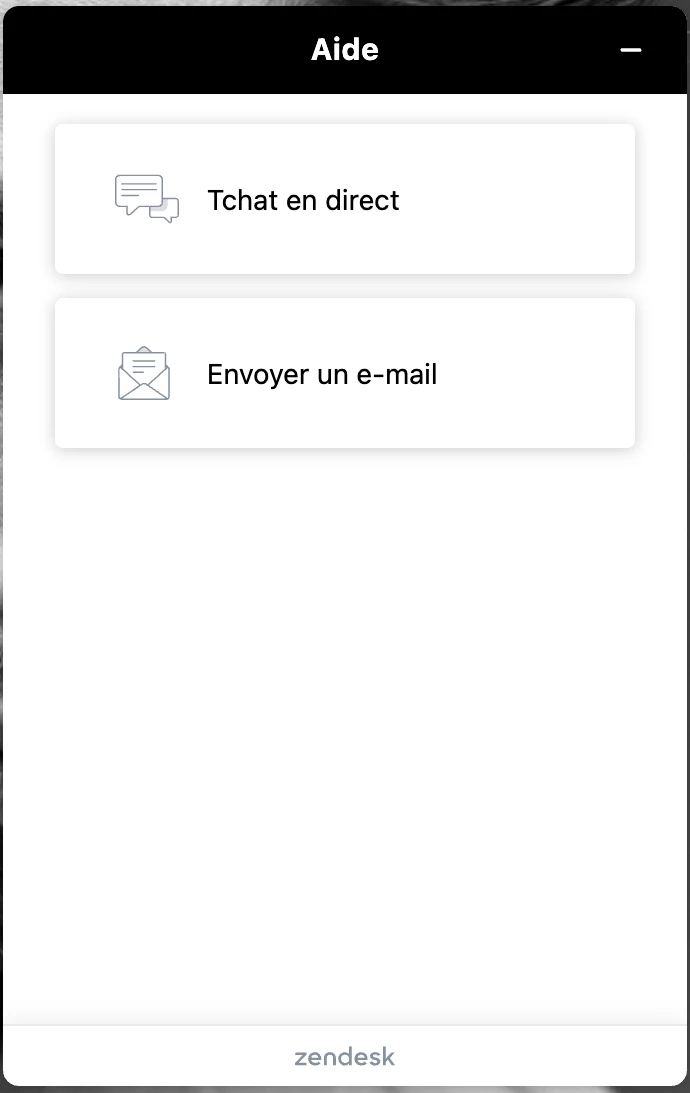
Task: Click the word "Envoyer" in email option
Action: pos(258,375)
